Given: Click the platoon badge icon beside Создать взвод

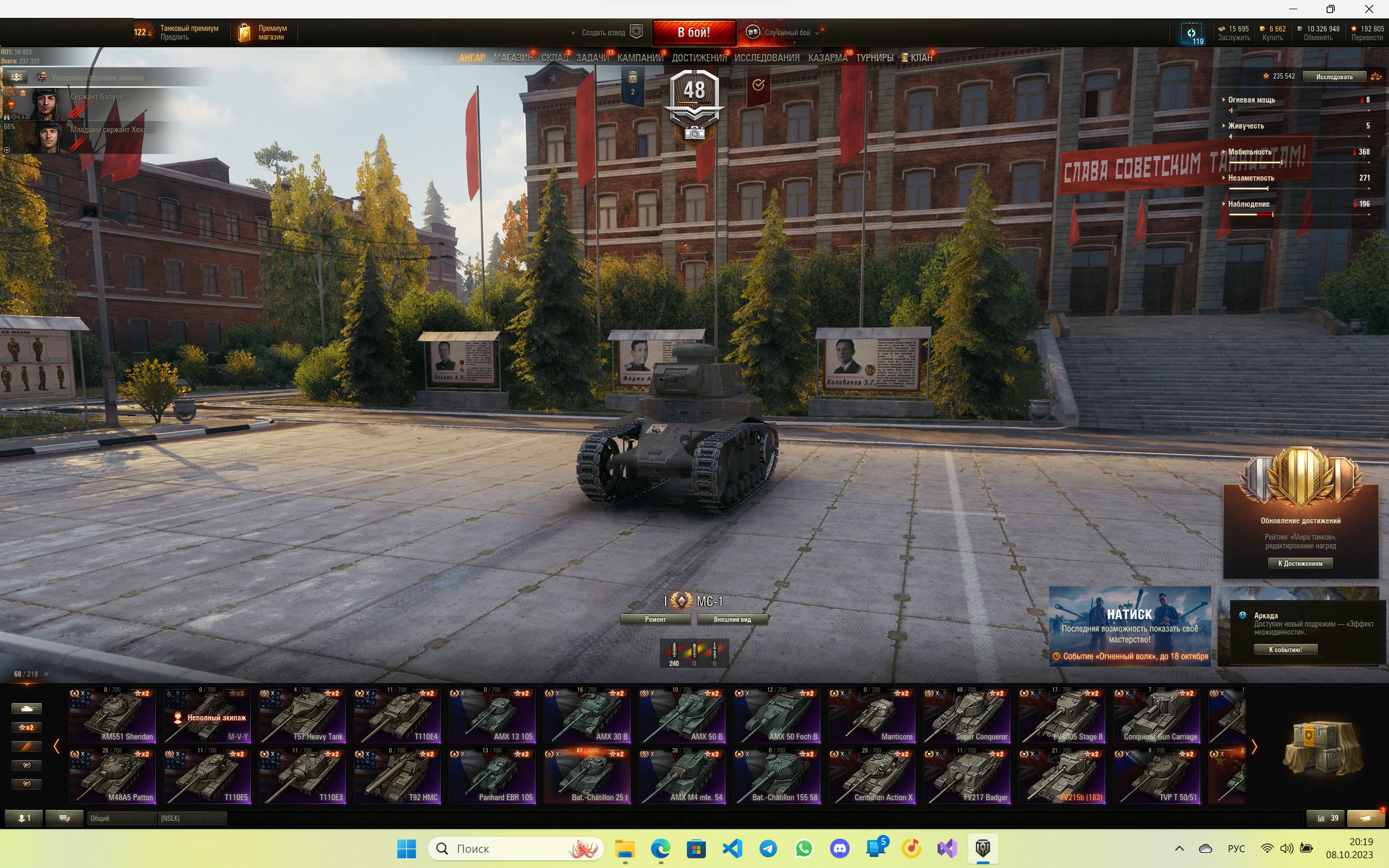Looking at the screenshot, I should pos(636,31).
